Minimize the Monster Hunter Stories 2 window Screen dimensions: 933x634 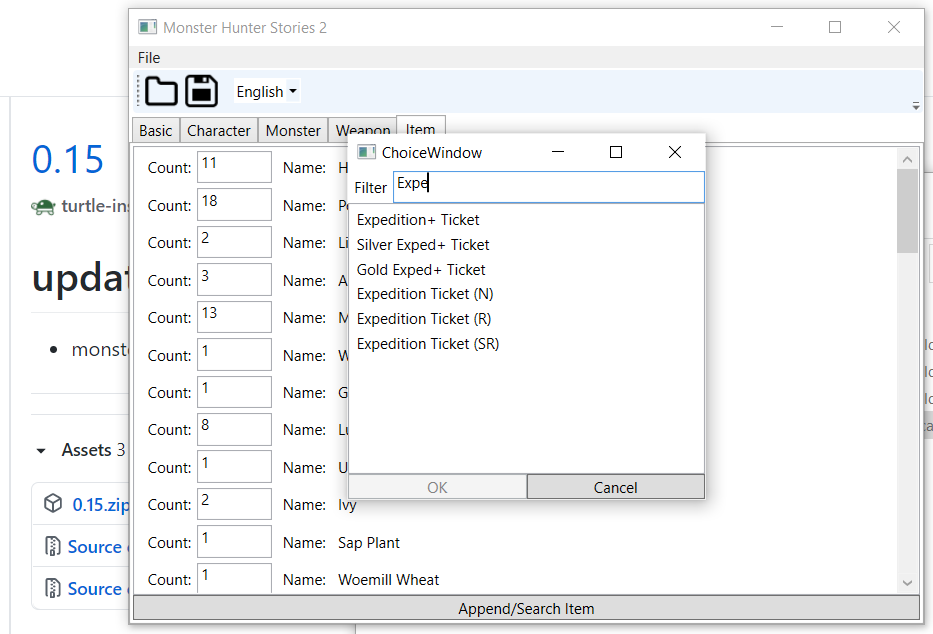coord(777,27)
